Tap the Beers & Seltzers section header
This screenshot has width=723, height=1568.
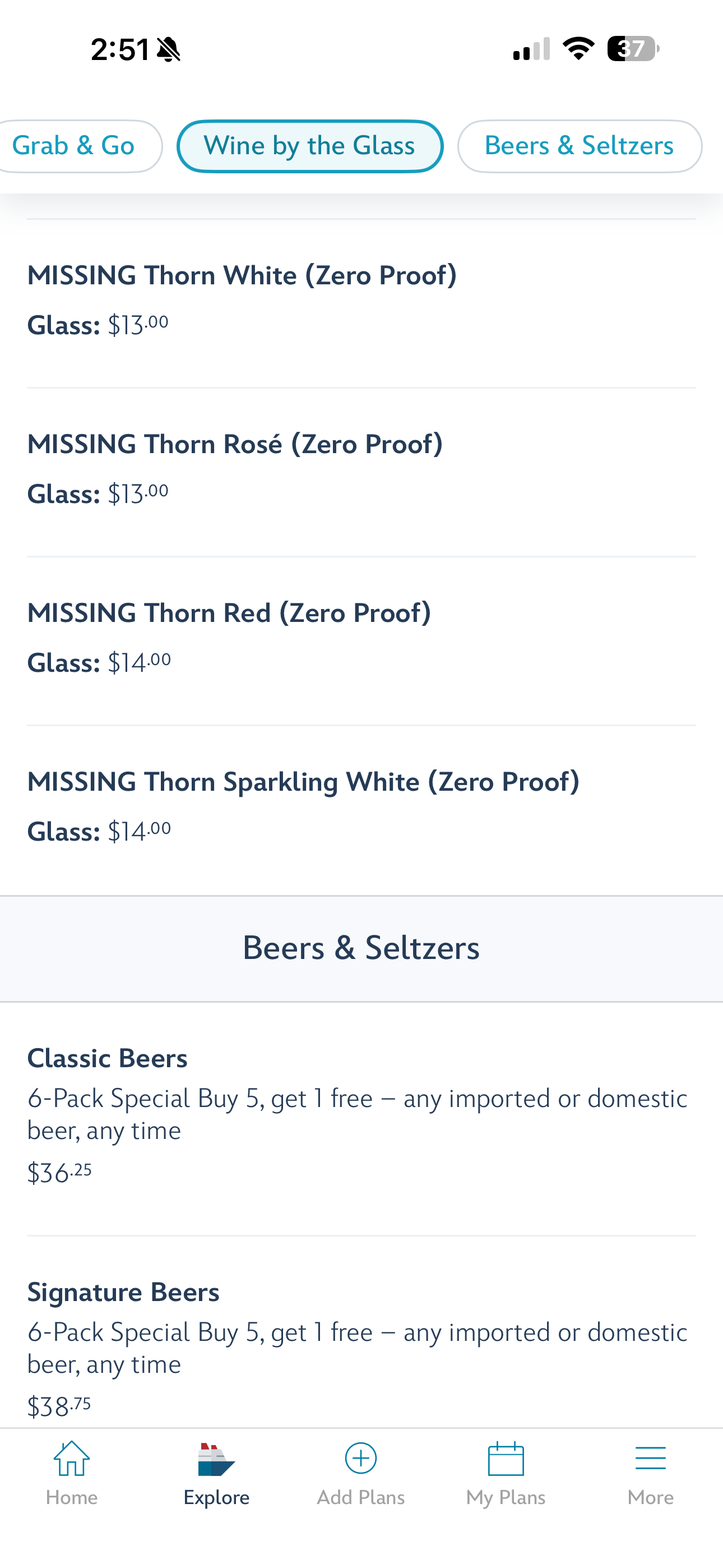[361, 948]
